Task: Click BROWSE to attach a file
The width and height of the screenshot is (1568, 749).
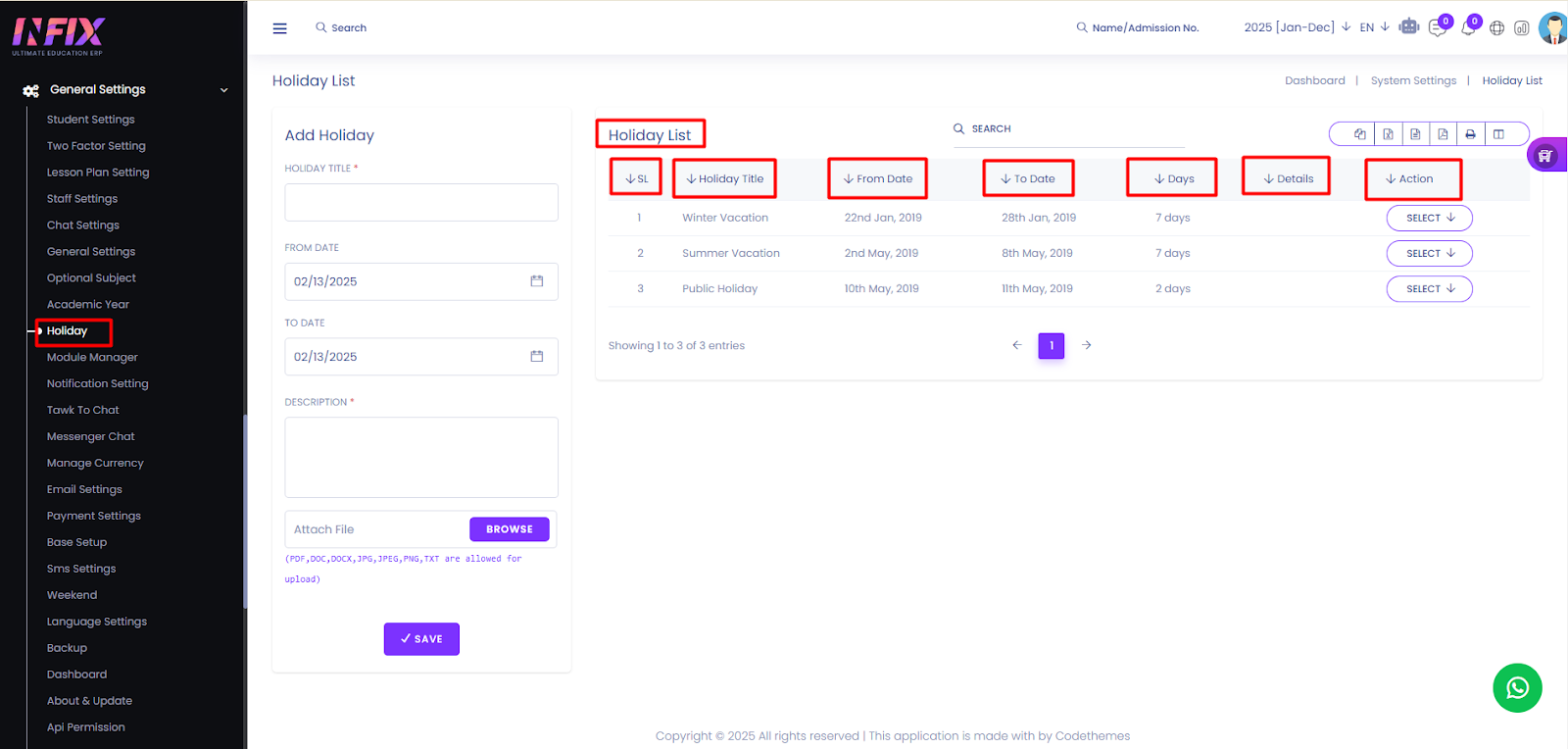Action: click(x=510, y=529)
